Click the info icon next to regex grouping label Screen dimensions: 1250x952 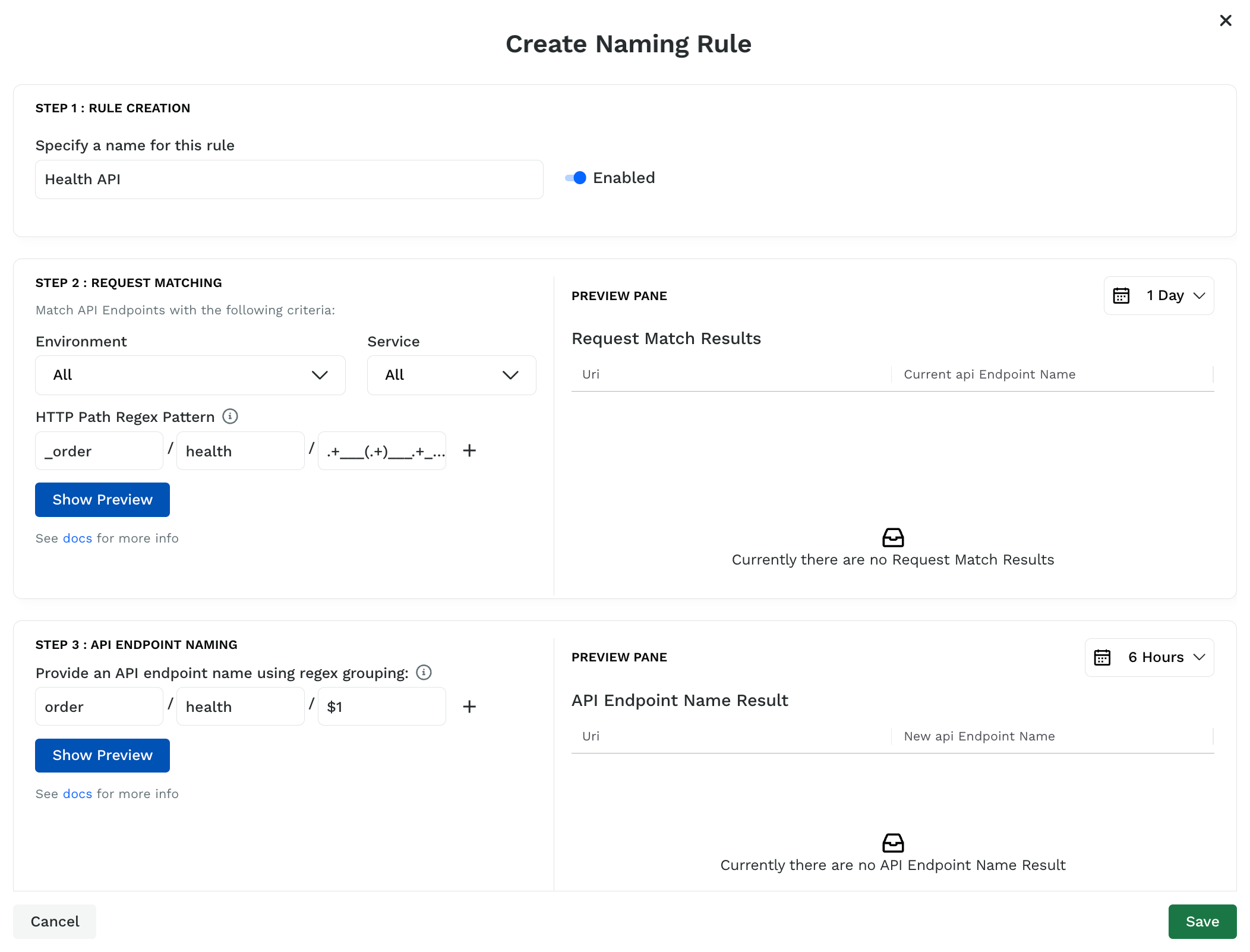424,673
